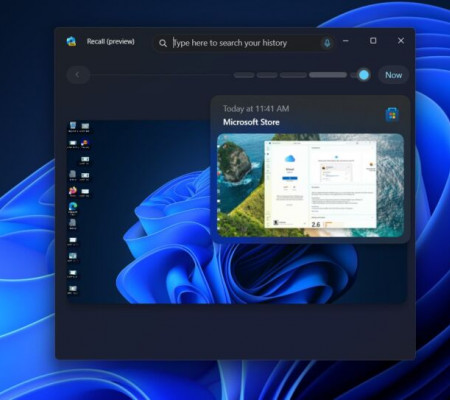Select the leftmost timeline segment

coord(244,75)
